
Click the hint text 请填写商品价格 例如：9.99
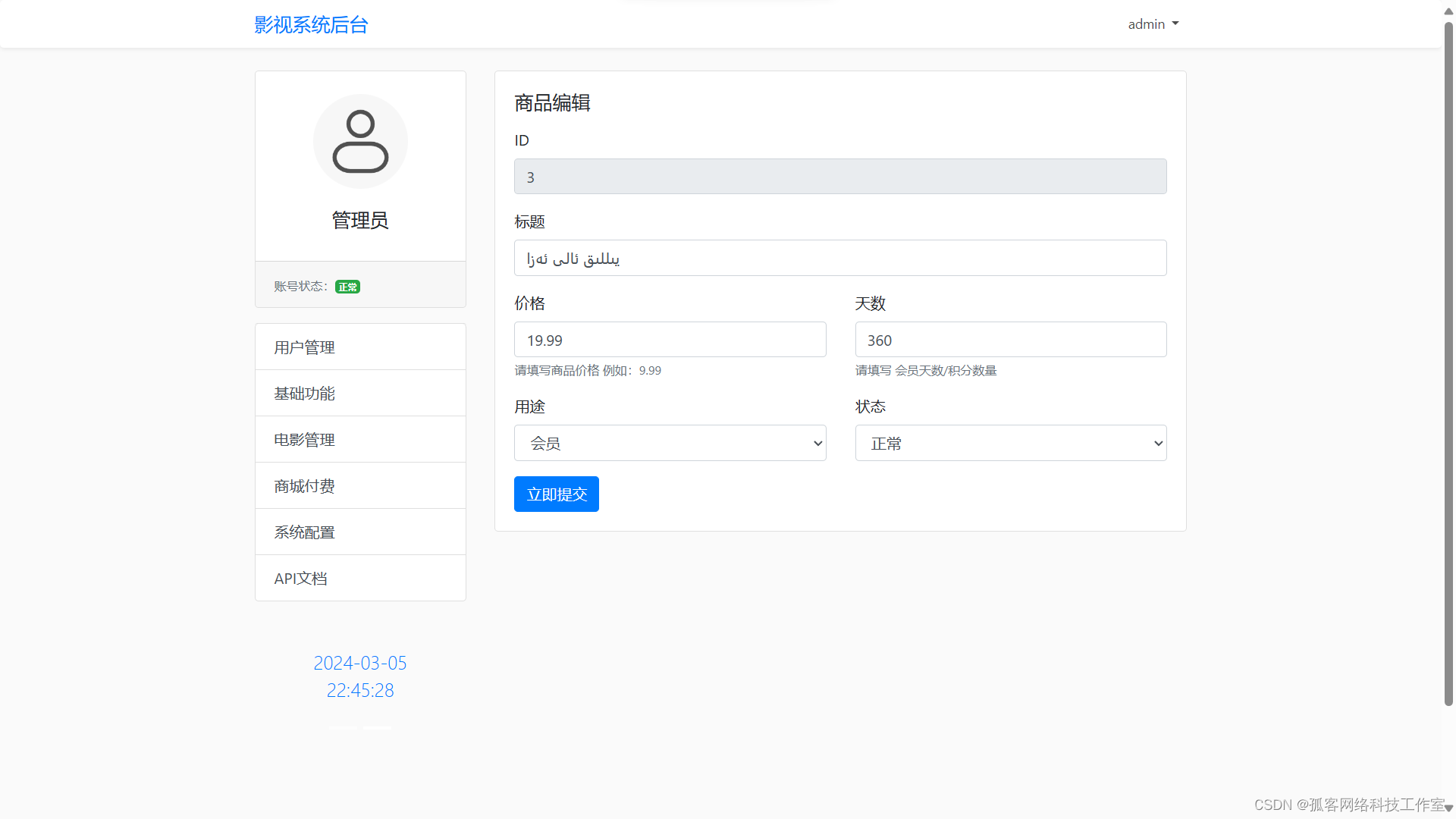click(588, 371)
